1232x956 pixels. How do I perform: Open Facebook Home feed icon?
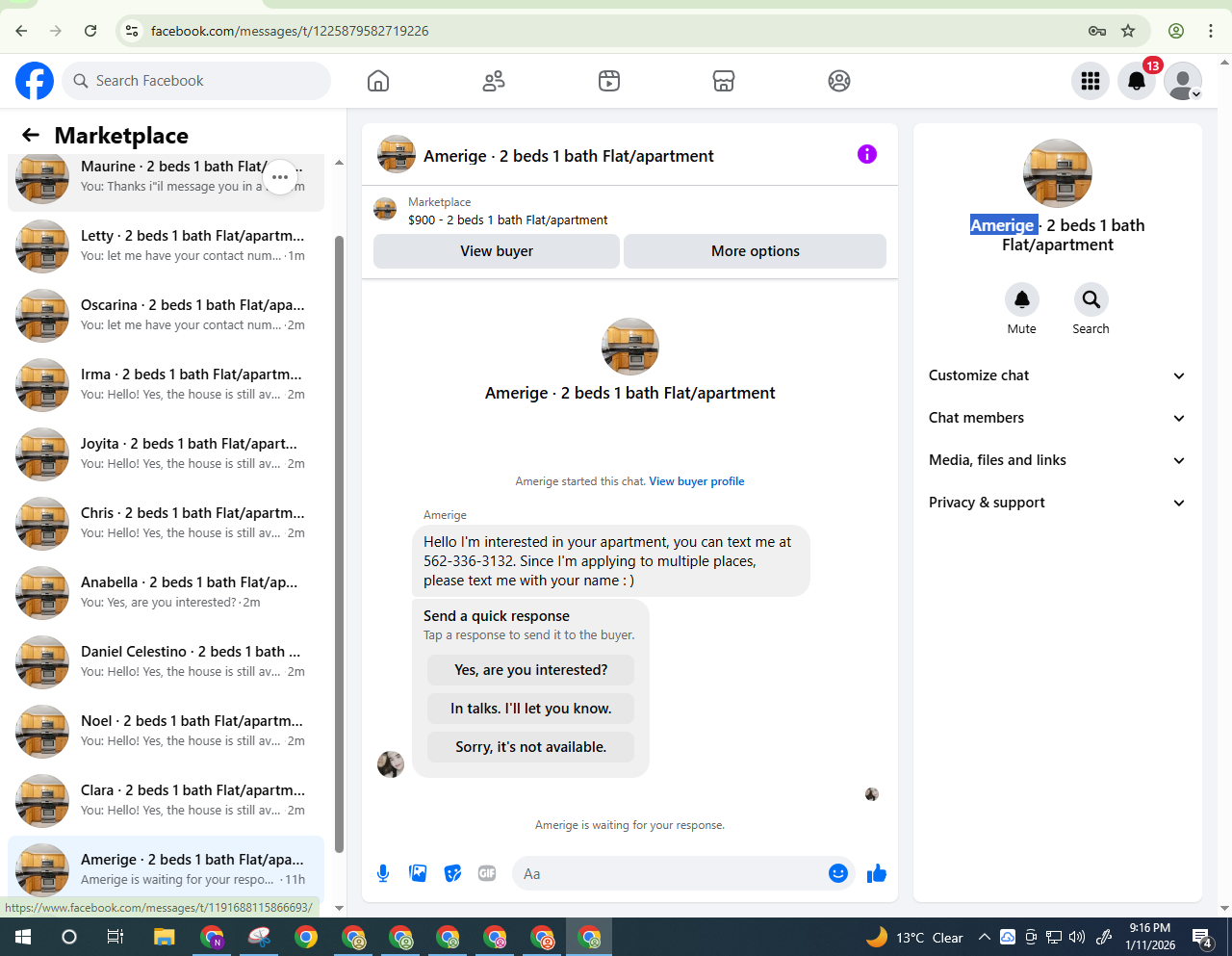click(x=378, y=81)
